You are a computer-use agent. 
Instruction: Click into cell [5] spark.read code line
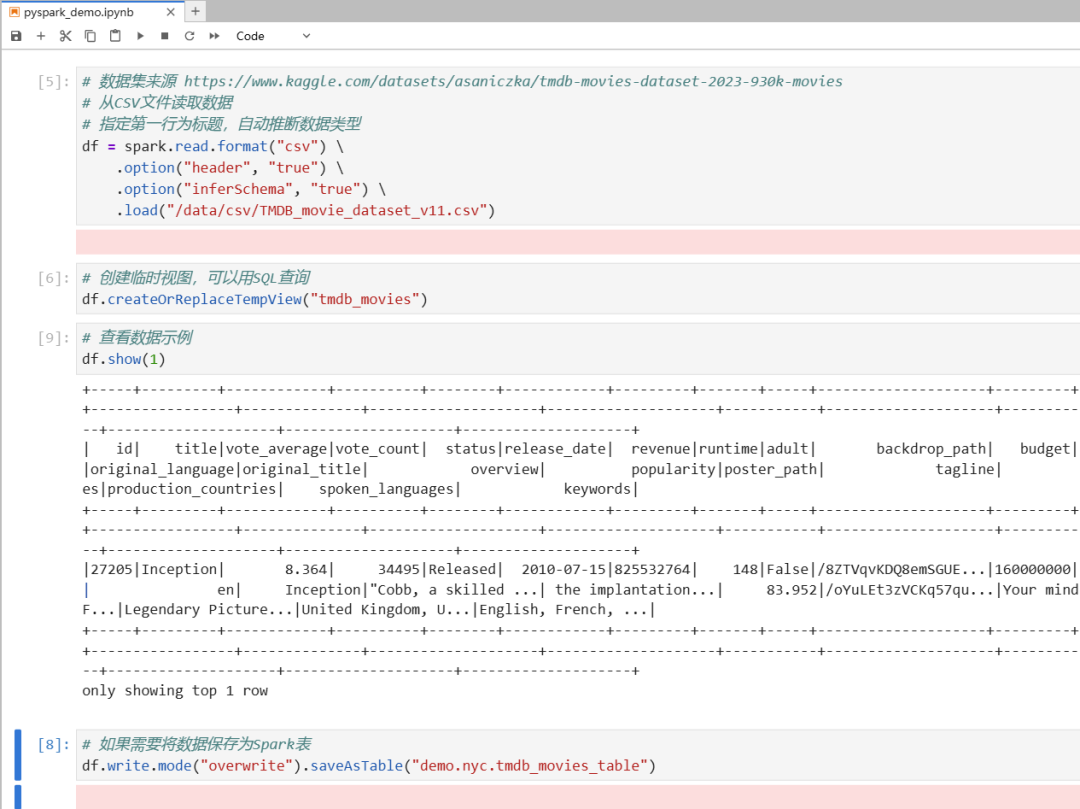[x=213, y=146]
